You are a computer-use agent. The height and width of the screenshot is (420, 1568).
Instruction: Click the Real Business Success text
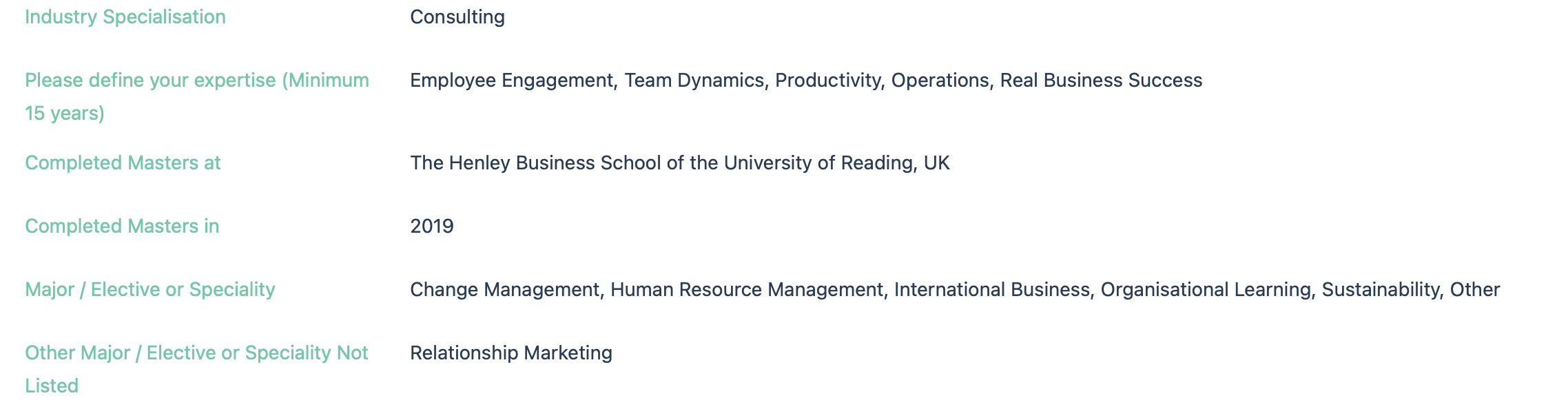1101,81
